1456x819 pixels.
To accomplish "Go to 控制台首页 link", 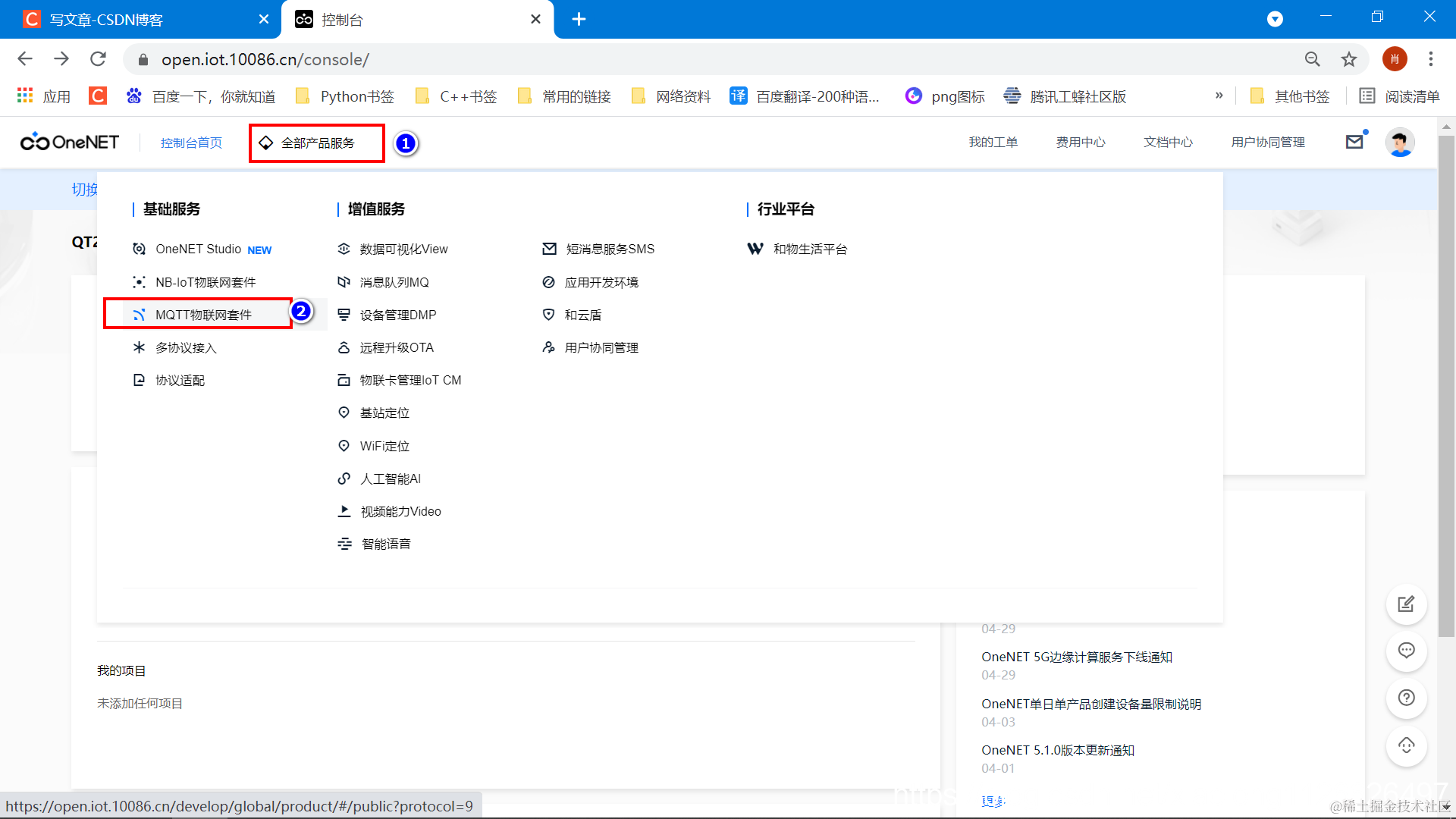I will pos(191,143).
